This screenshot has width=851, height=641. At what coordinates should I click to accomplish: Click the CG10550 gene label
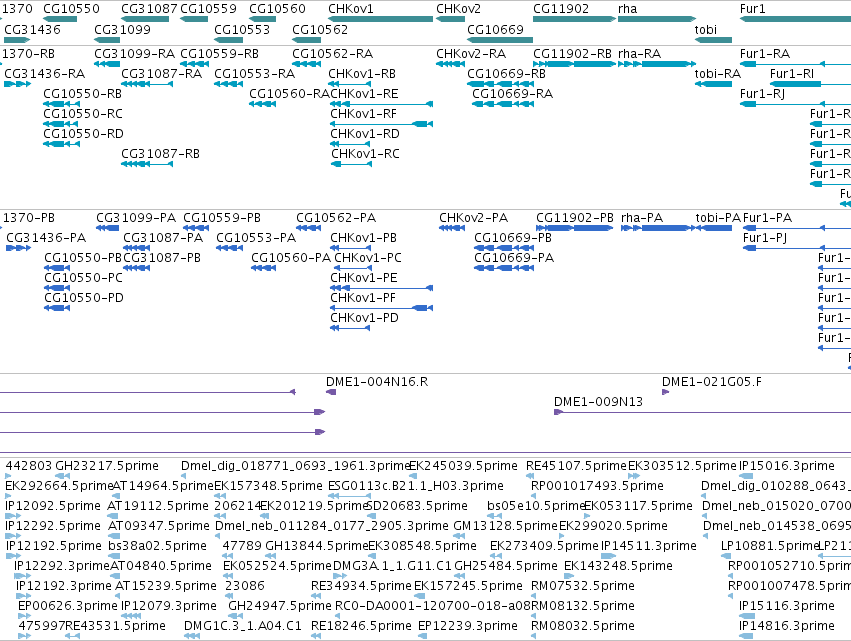coord(71,9)
